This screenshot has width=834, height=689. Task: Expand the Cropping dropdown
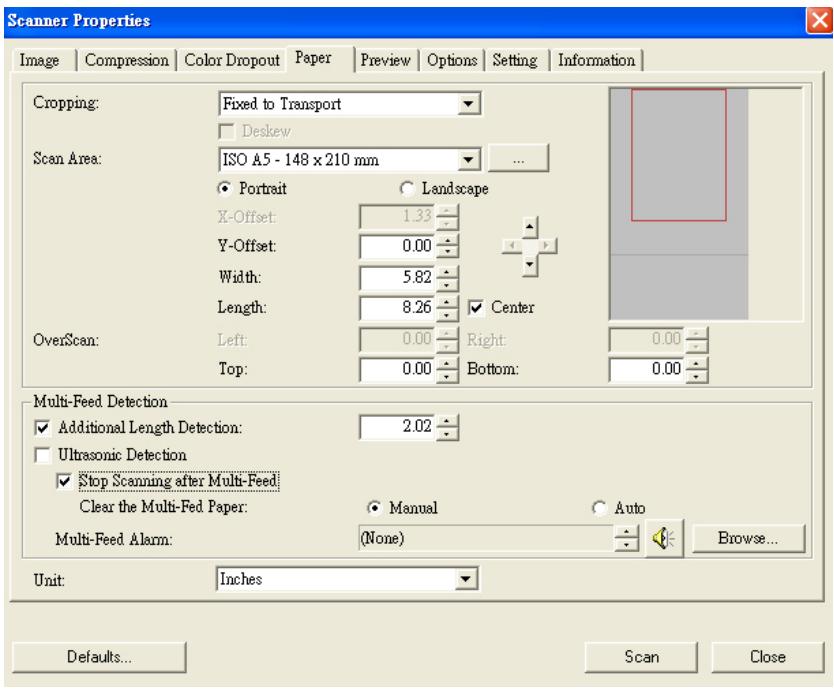[x=469, y=104]
